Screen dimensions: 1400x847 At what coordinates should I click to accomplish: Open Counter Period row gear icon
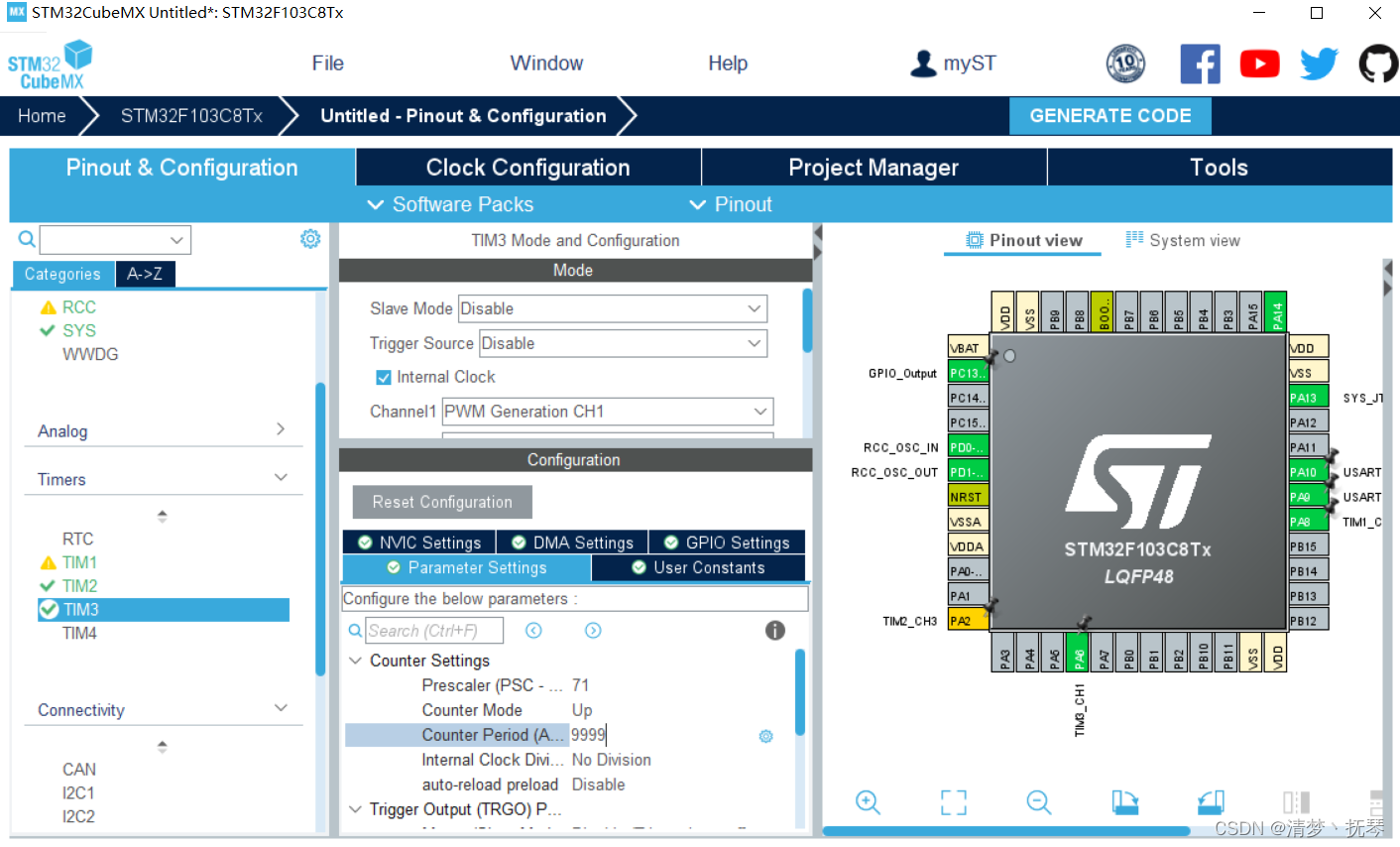pos(765,736)
